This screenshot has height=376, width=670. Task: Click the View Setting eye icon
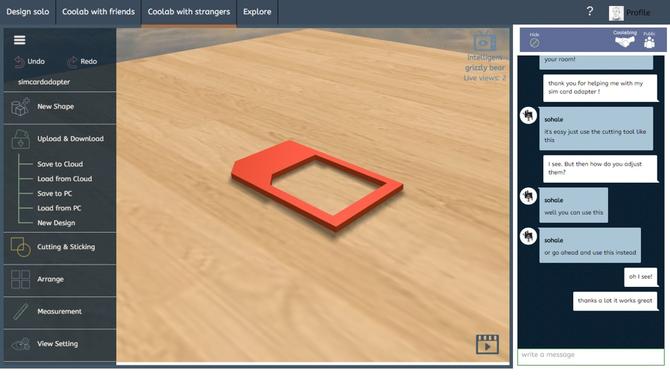21,344
